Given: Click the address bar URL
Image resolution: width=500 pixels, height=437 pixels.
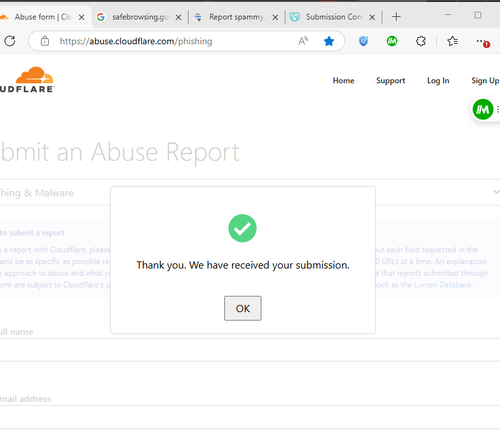Looking at the screenshot, I should click(136, 41).
